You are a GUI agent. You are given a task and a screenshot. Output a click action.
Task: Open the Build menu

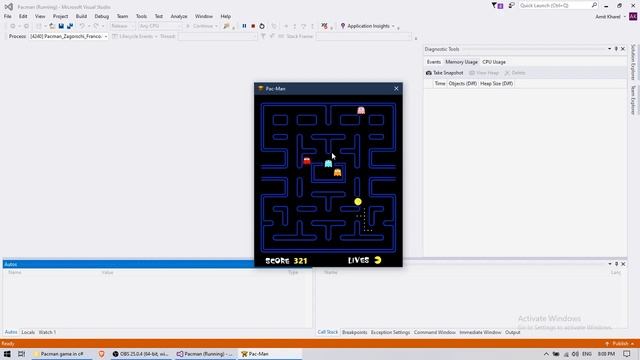coord(81,16)
